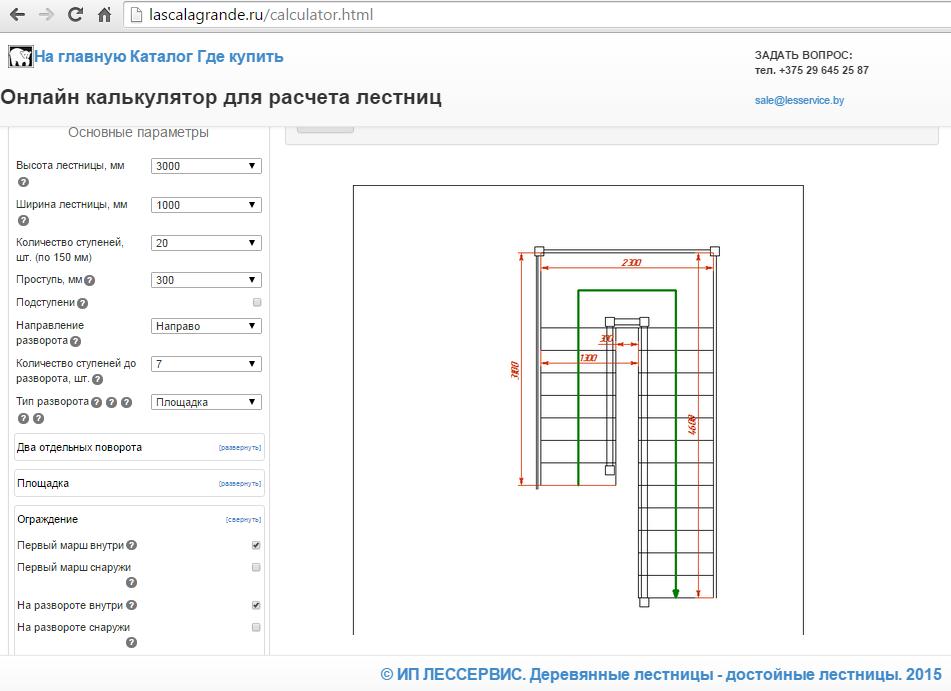
Task: Reload the page with the refresh icon
Action: 75,15
